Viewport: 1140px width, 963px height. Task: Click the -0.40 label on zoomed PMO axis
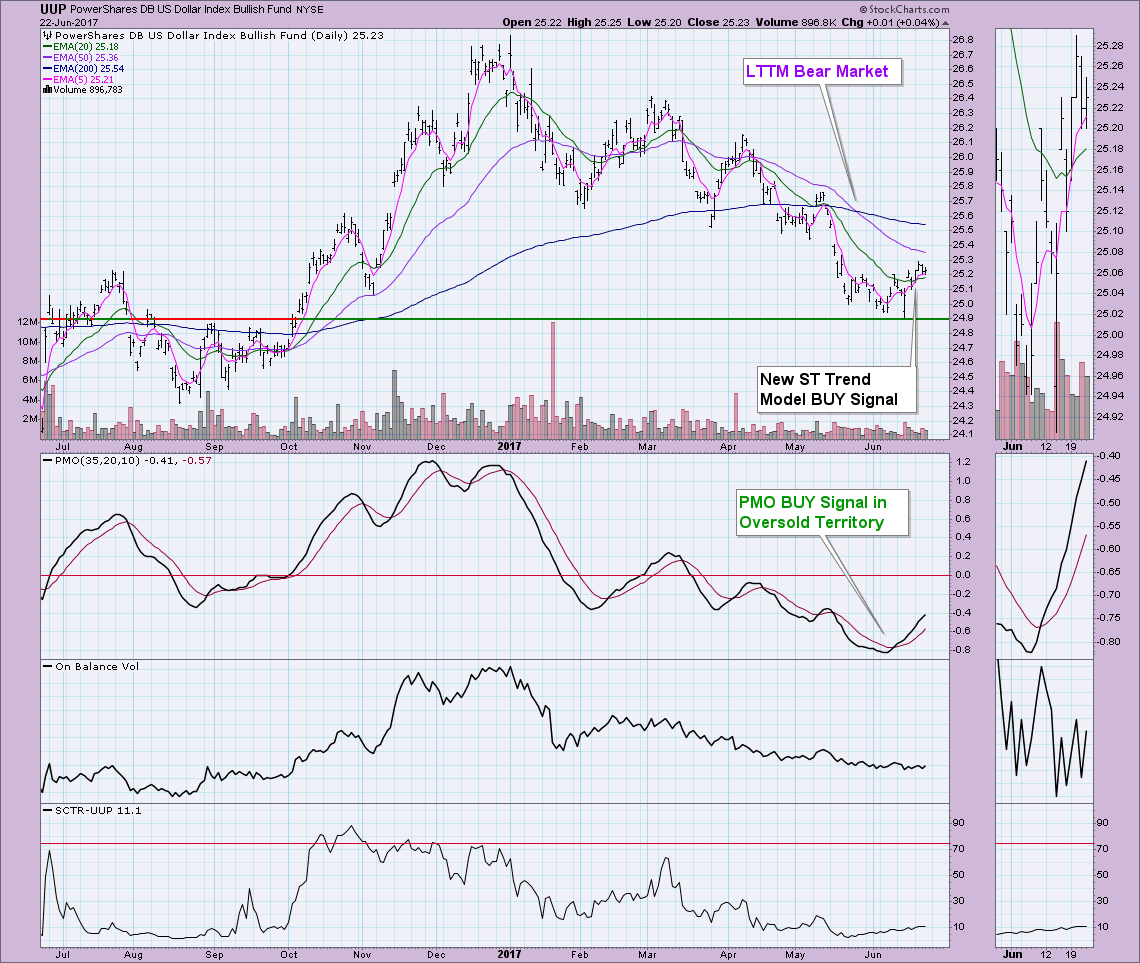click(x=1109, y=456)
